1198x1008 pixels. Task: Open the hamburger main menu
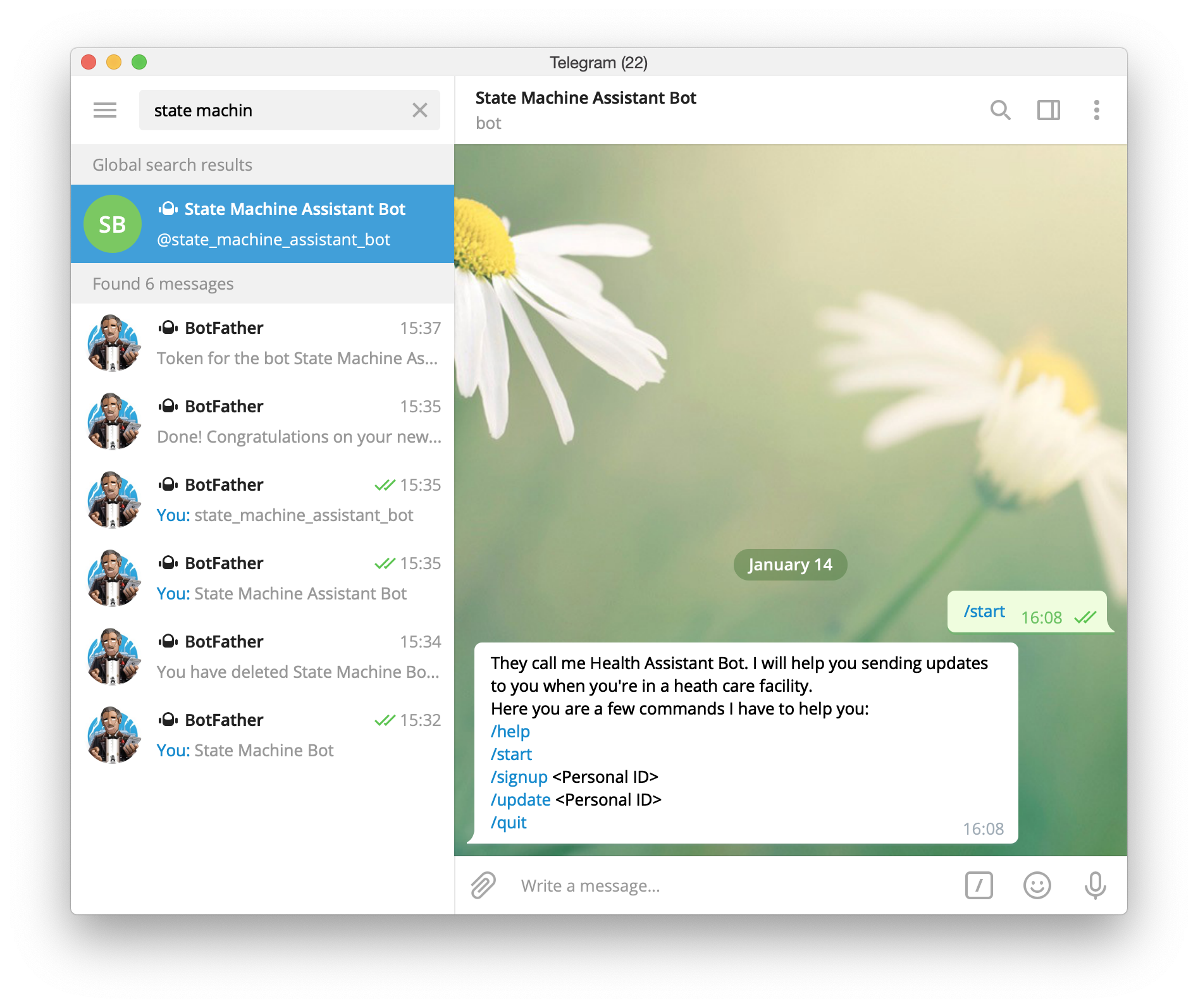pos(105,110)
